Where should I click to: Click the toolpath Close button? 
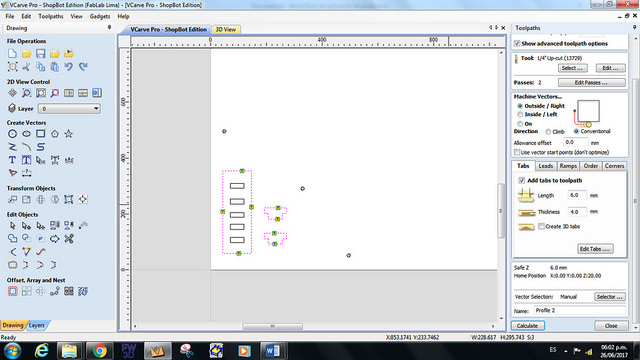tap(611, 326)
